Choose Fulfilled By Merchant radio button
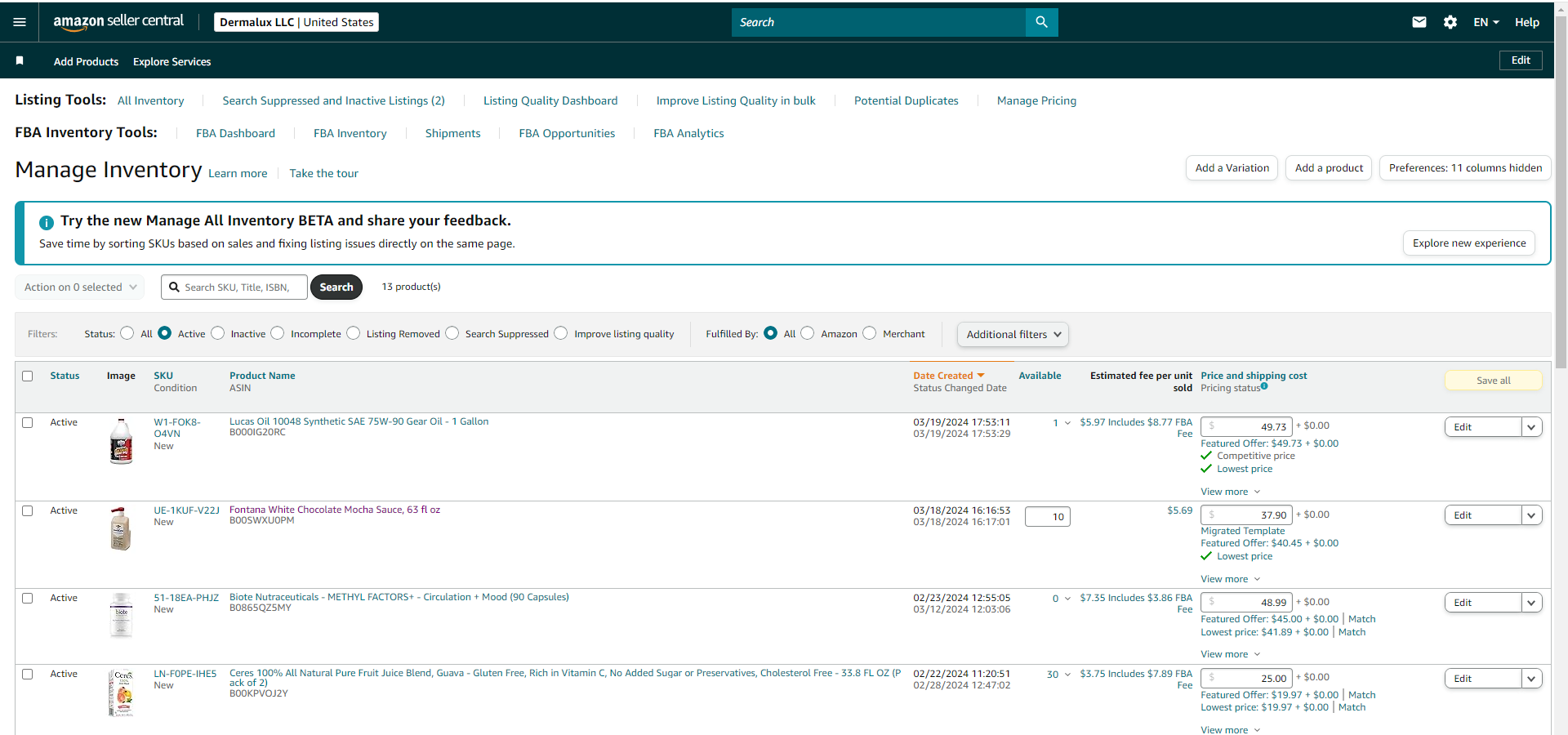The width and height of the screenshot is (1568, 735). tap(870, 333)
